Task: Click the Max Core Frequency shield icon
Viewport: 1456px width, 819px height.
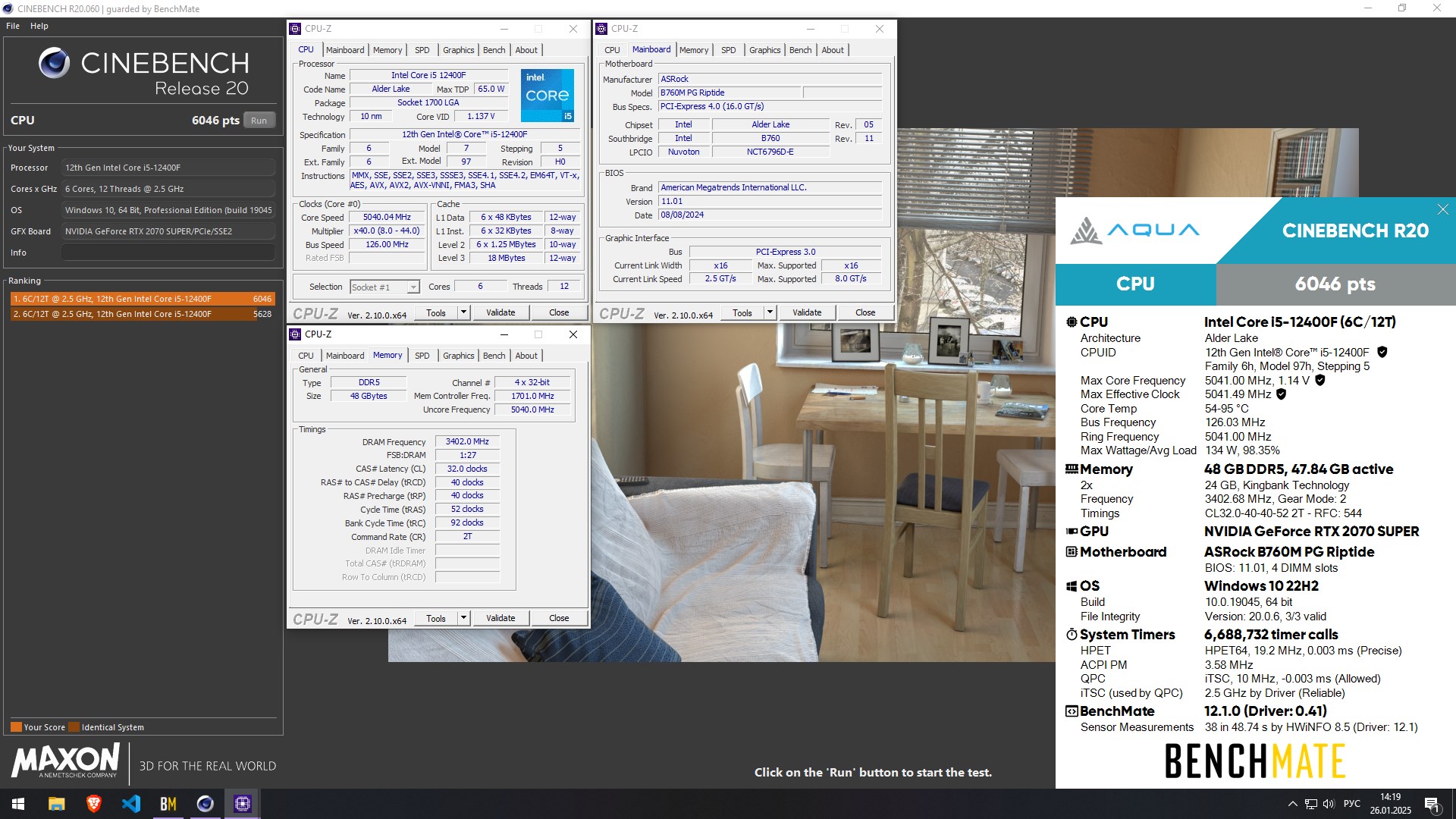Action: point(1319,380)
